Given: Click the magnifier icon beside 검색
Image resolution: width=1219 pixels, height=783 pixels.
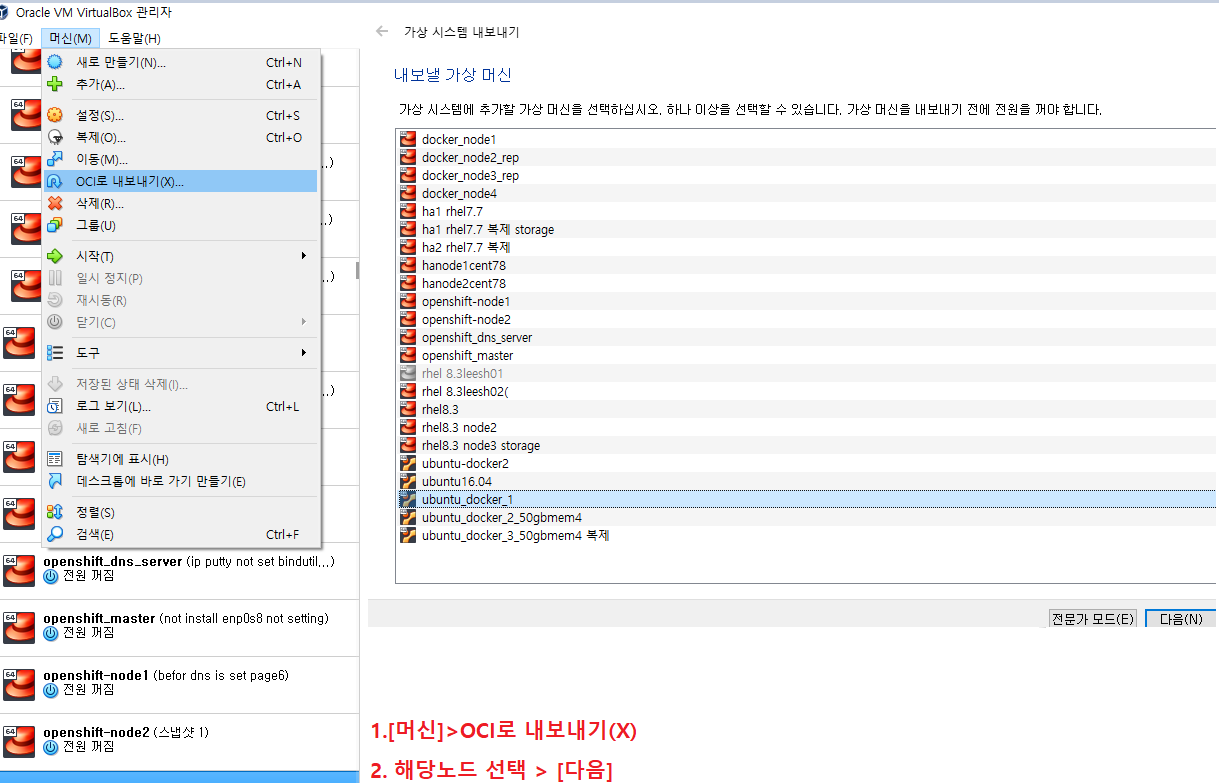Looking at the screenshot, I should [56, 534].
